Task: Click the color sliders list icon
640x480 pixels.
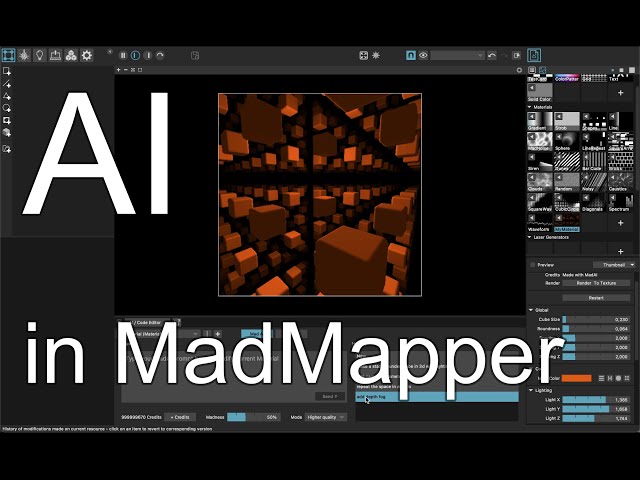Action: pos(601,378)
